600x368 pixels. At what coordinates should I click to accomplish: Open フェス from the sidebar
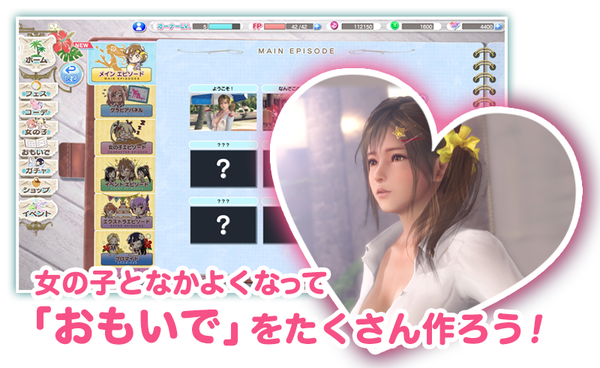tap(37, 90)
